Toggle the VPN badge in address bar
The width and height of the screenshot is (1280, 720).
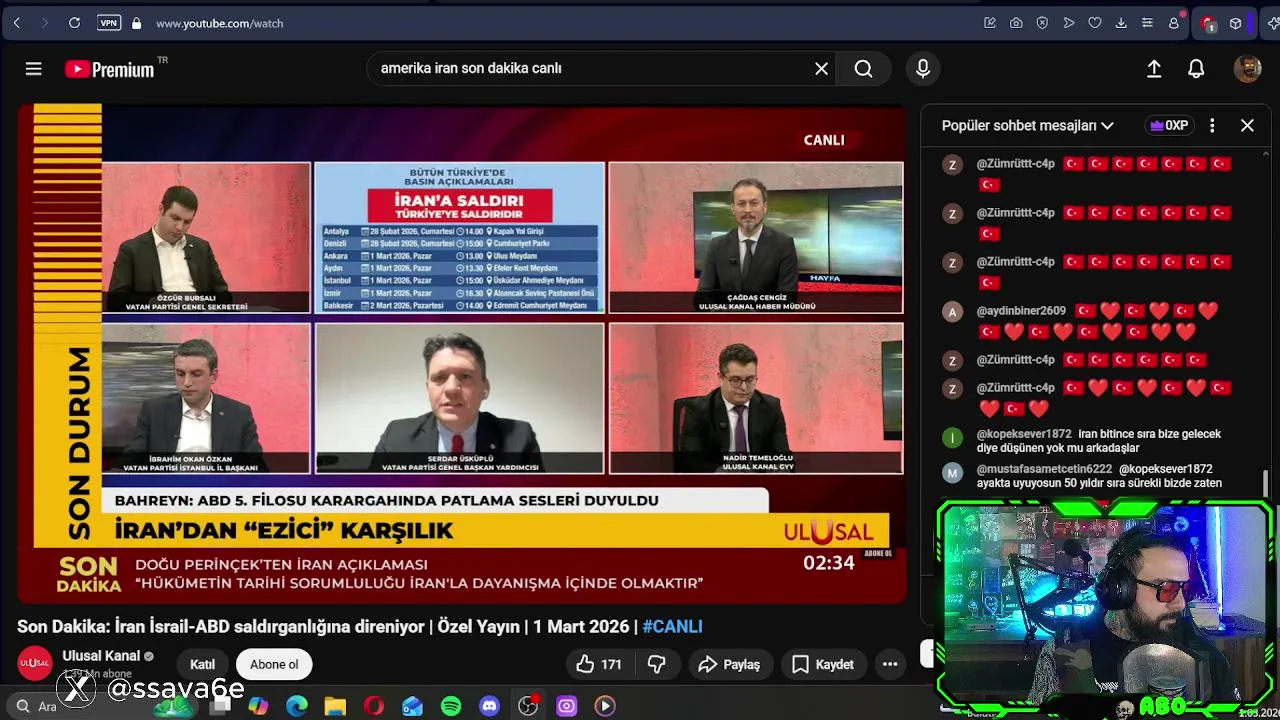click(109, 23)
